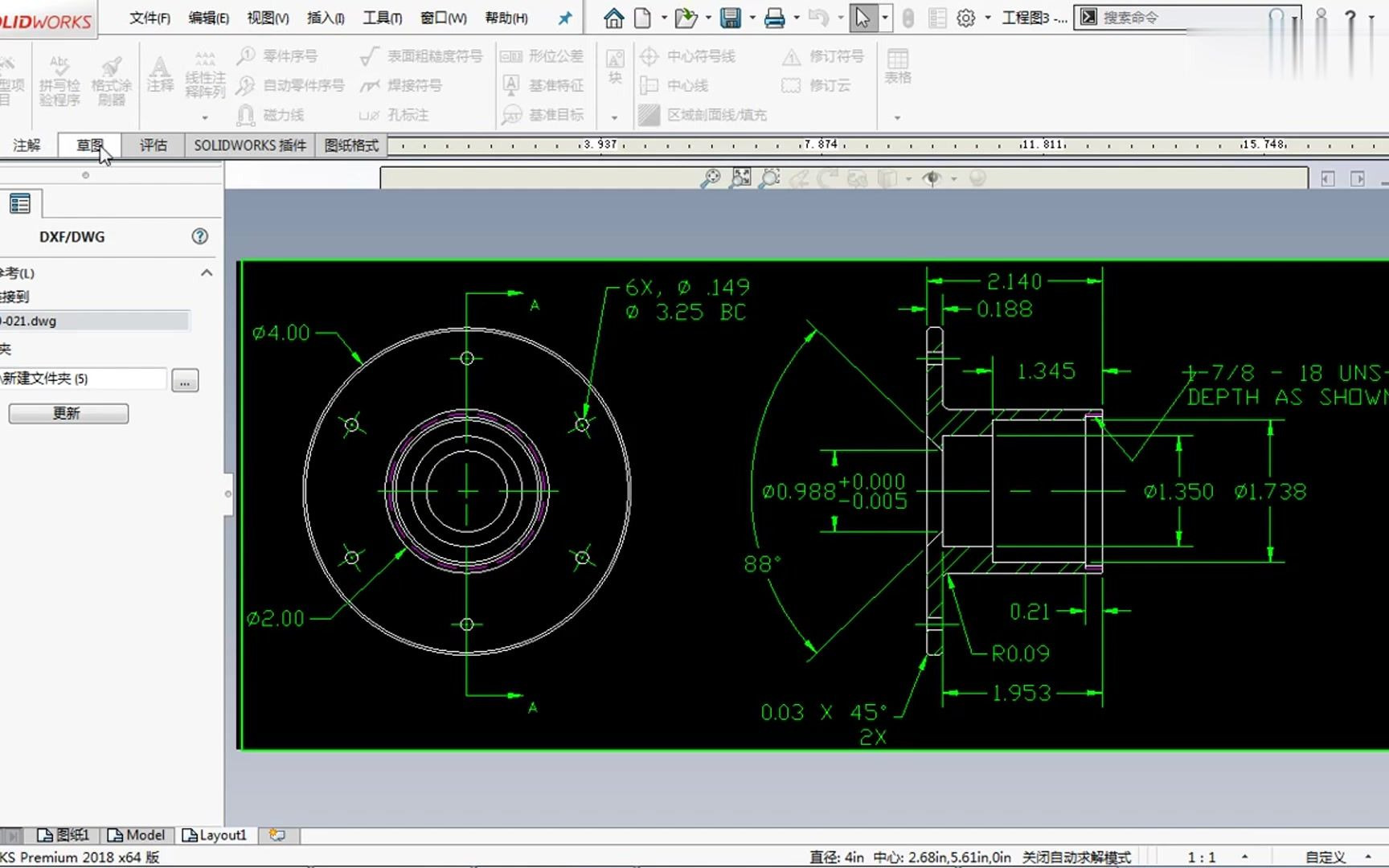Click the Rebuild traffic light icon
1389x868 pixels.
(x=908, y=18)
